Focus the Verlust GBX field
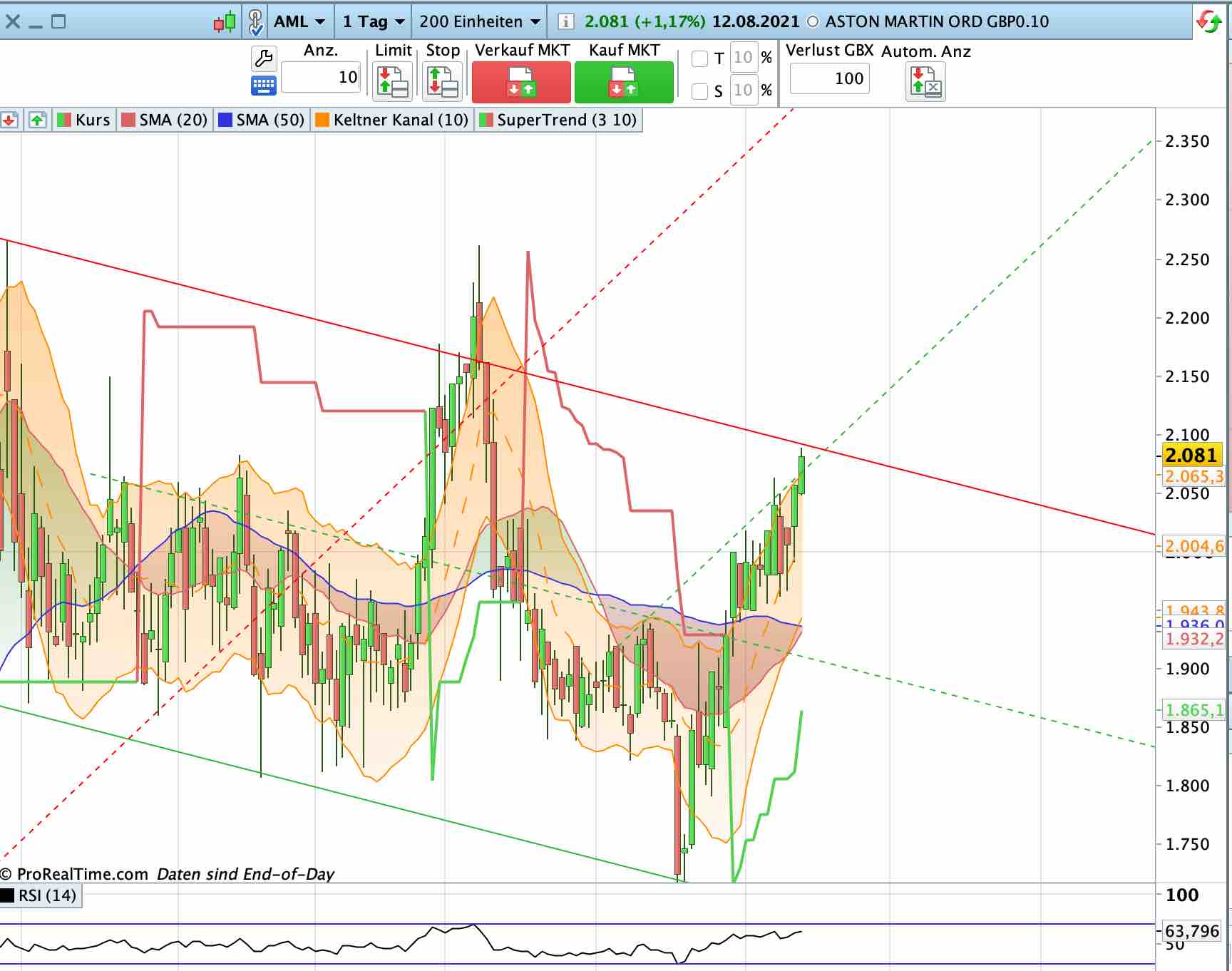 pyautogui.click(x=829, y=78)
